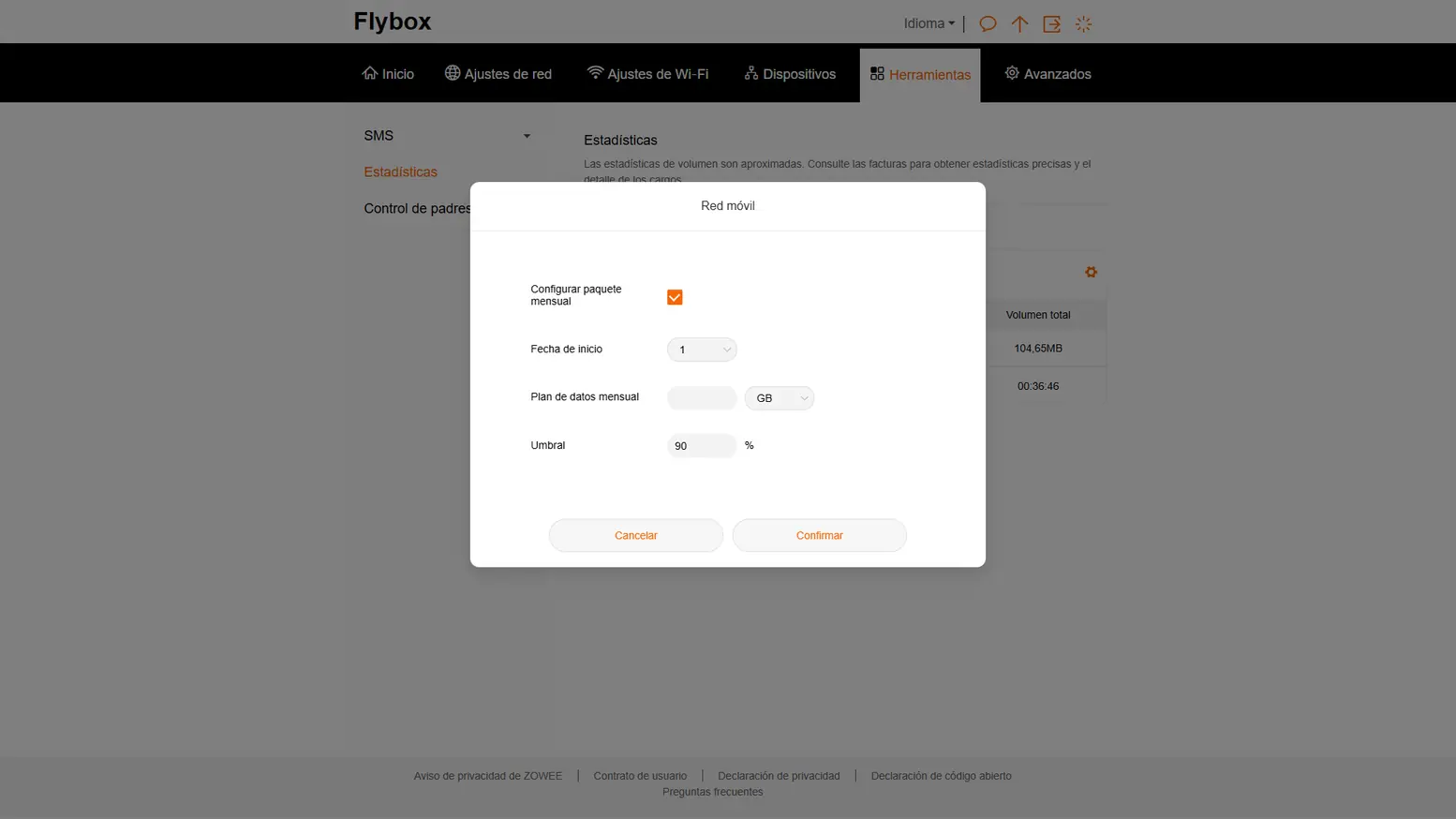Open Declaración de privacidad footer link
Image resolution: width=1456 pixels, height=819 pixels.
pos(779,776)
